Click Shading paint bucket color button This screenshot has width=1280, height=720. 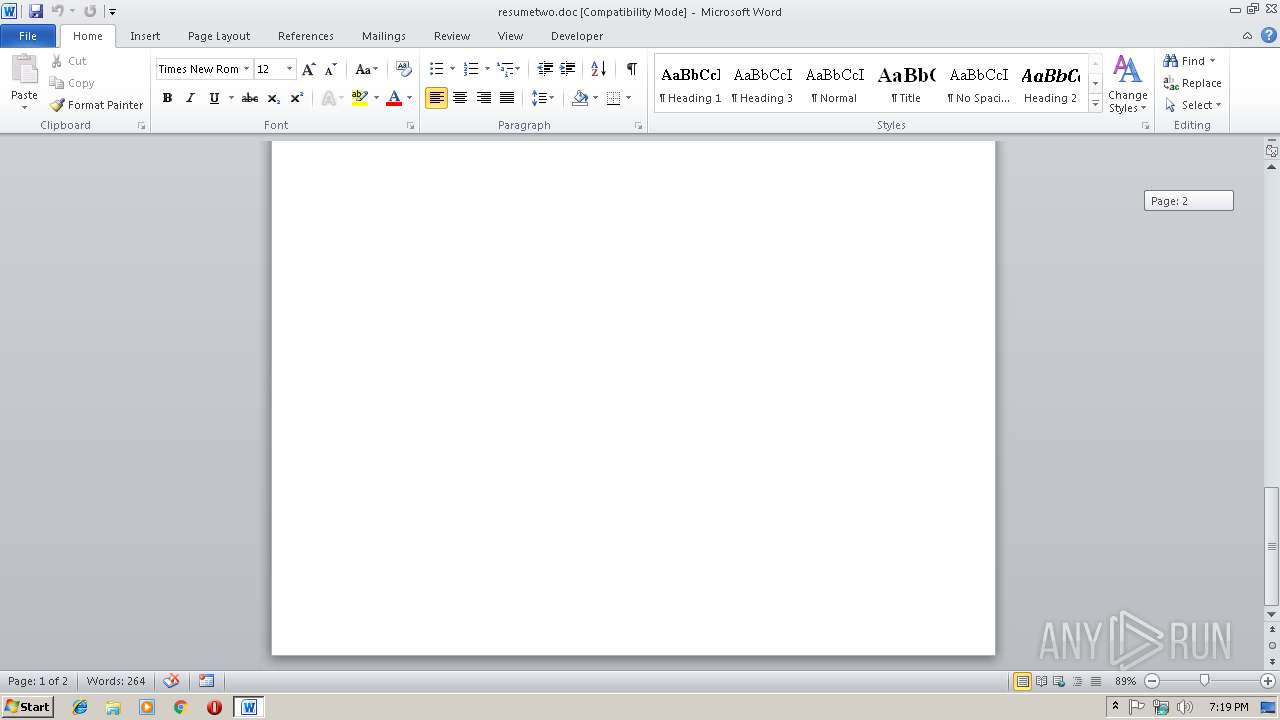580,98
